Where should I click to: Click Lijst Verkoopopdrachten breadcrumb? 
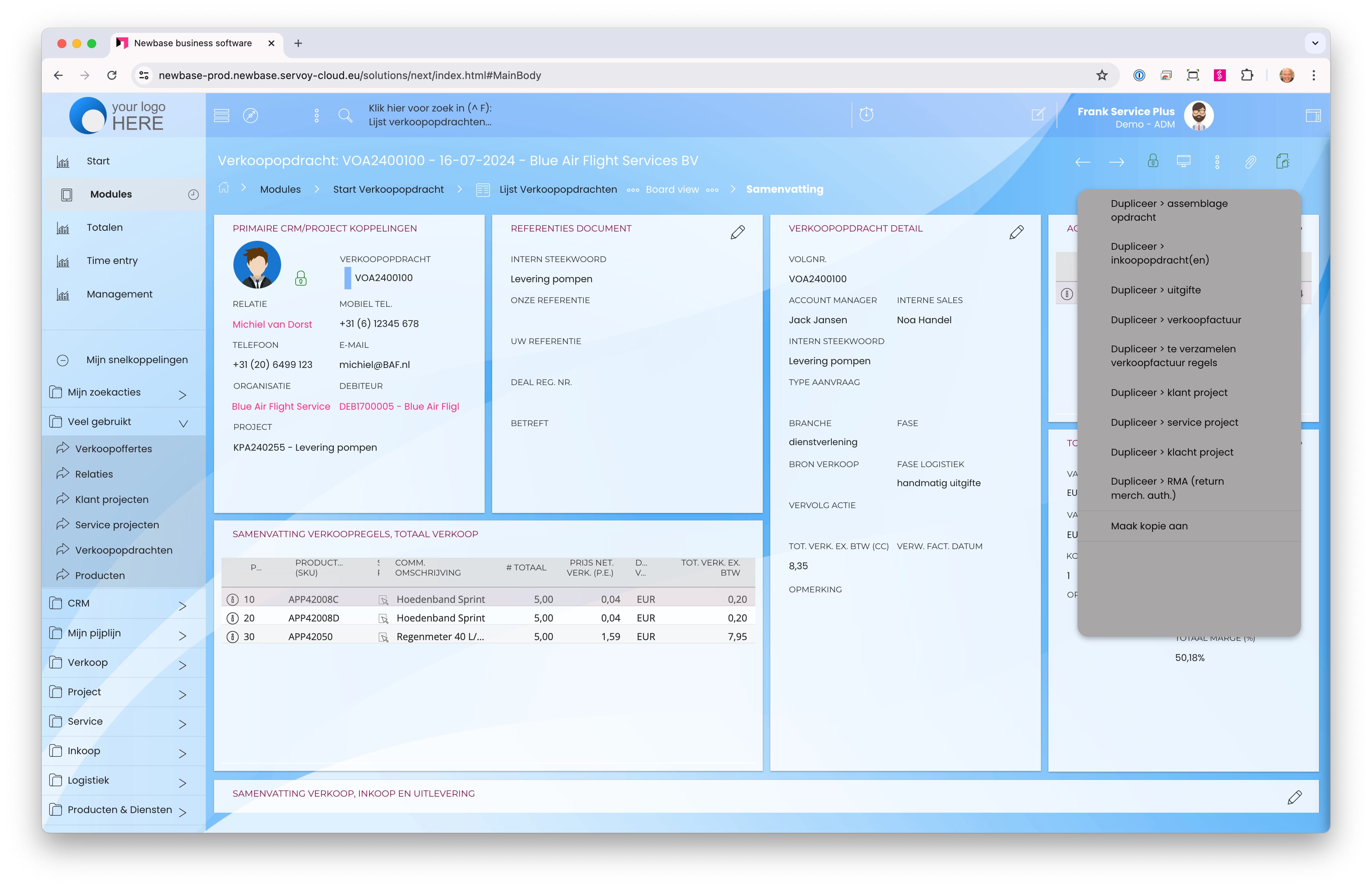(x=557, y=189)
